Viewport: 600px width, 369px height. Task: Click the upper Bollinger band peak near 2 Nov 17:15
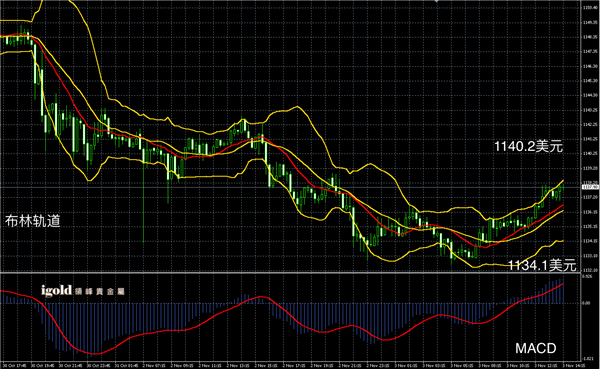pos(297,107)
